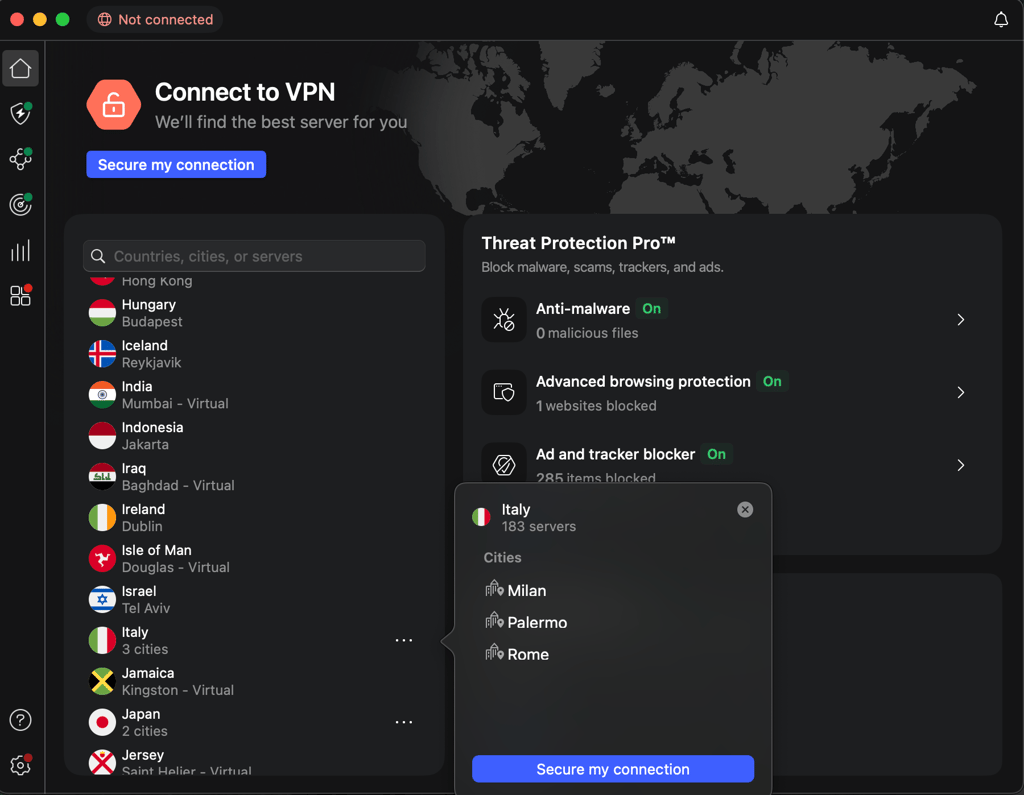Open Italy more options ellipsis
This screenshot has width=1024, height=795.
coord(404,640)
